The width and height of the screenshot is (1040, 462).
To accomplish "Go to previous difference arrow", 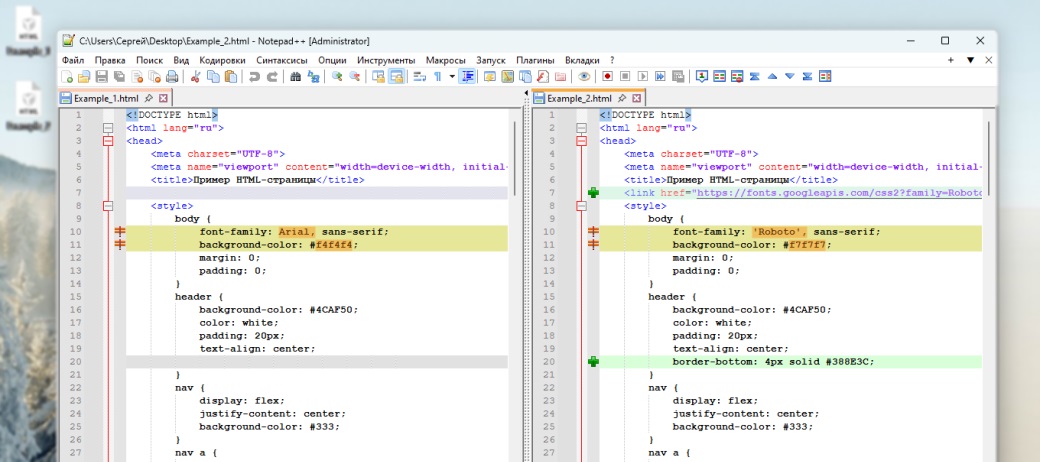I will point(772,76).
